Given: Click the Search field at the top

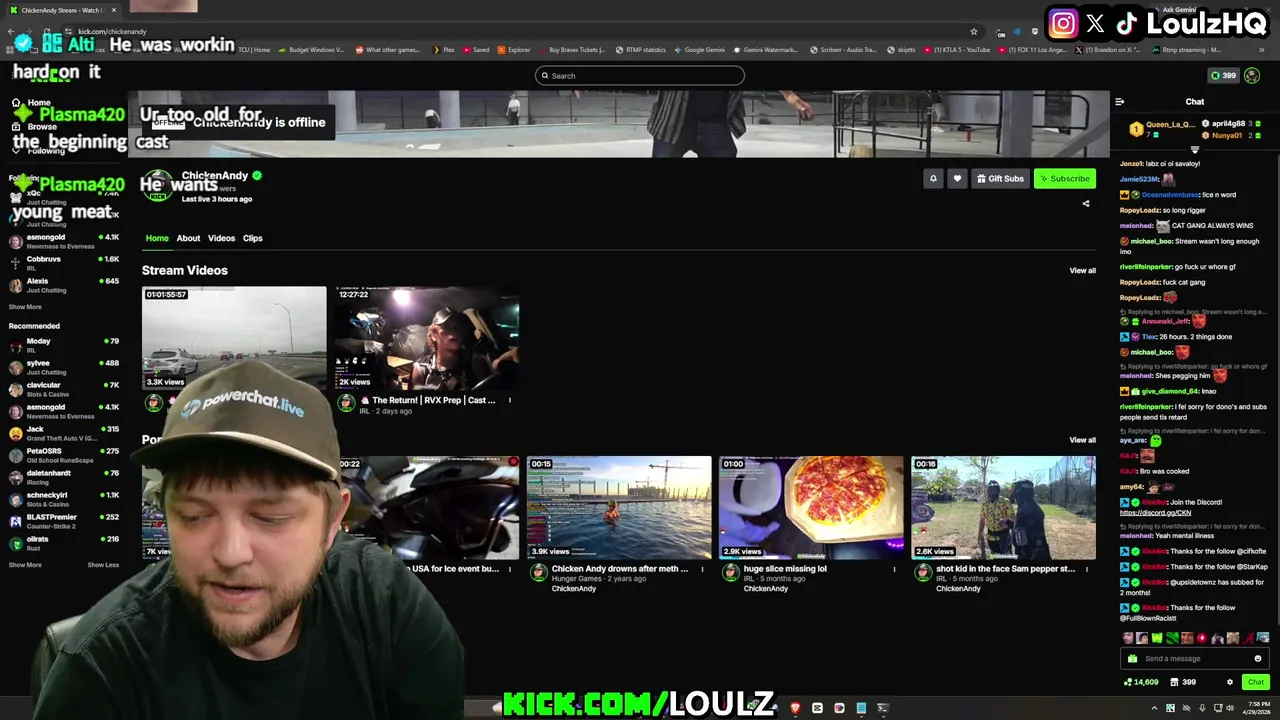Looking at the screenshot, I should pos(640,76).
